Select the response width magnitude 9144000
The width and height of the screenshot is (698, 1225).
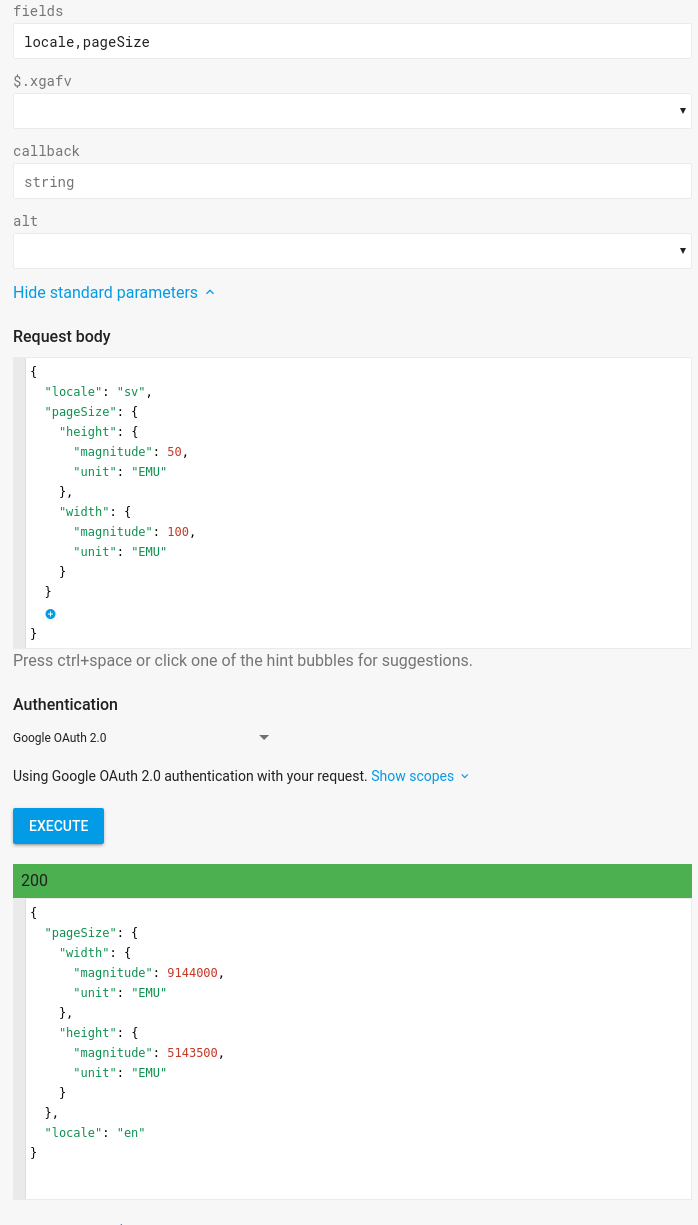pos(192,973)
